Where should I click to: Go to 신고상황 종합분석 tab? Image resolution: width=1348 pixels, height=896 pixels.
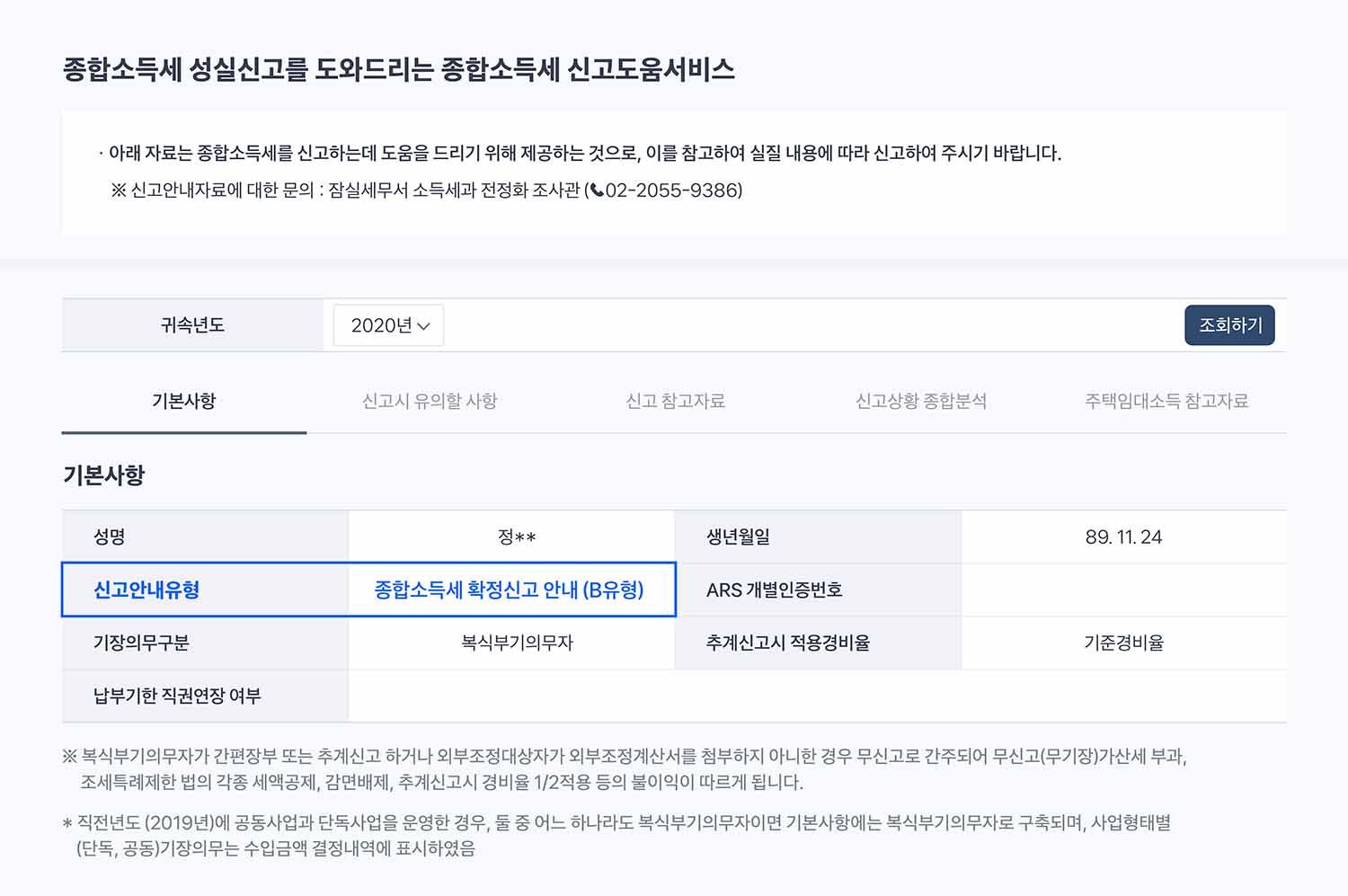coord(920,401)
